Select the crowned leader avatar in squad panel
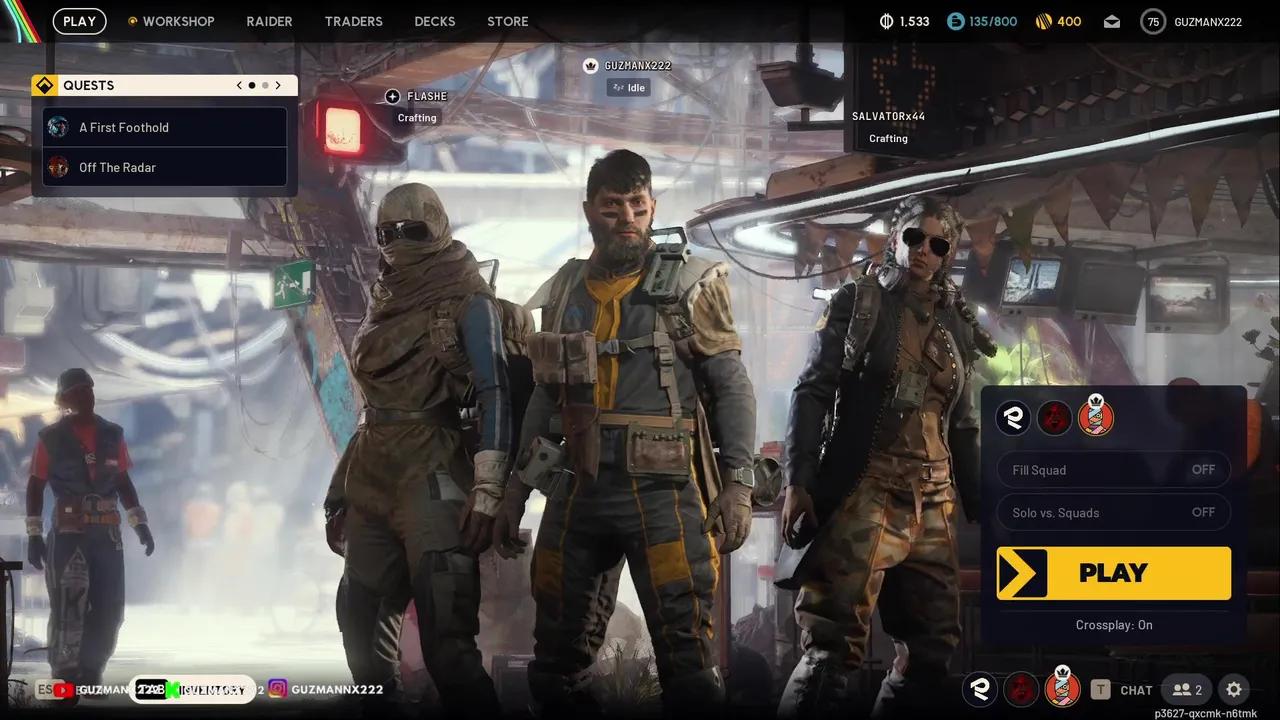The width and height of the screenshot is (1280, 720). (x=1096, y=416)
